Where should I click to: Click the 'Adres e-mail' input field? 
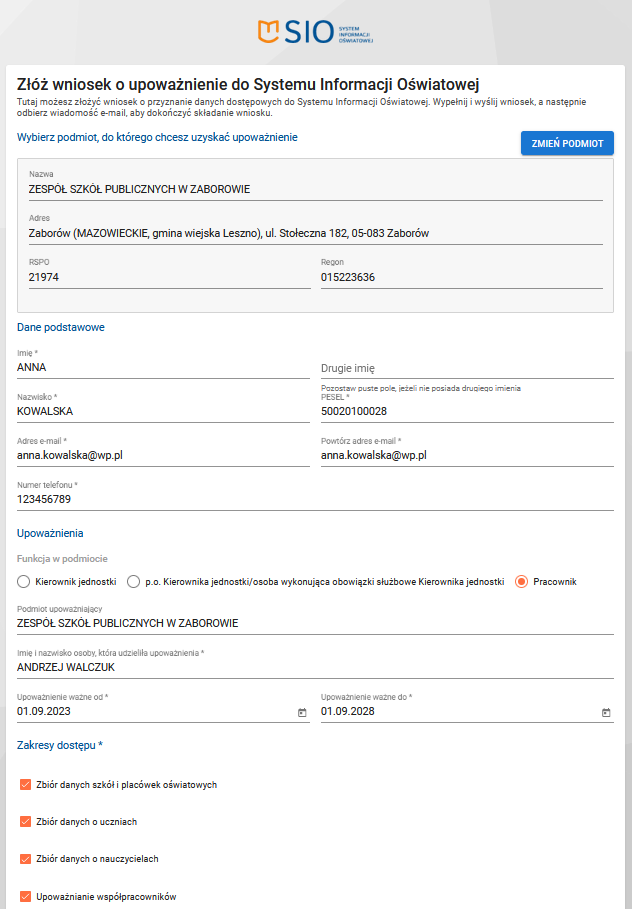[x=160, y=455]
